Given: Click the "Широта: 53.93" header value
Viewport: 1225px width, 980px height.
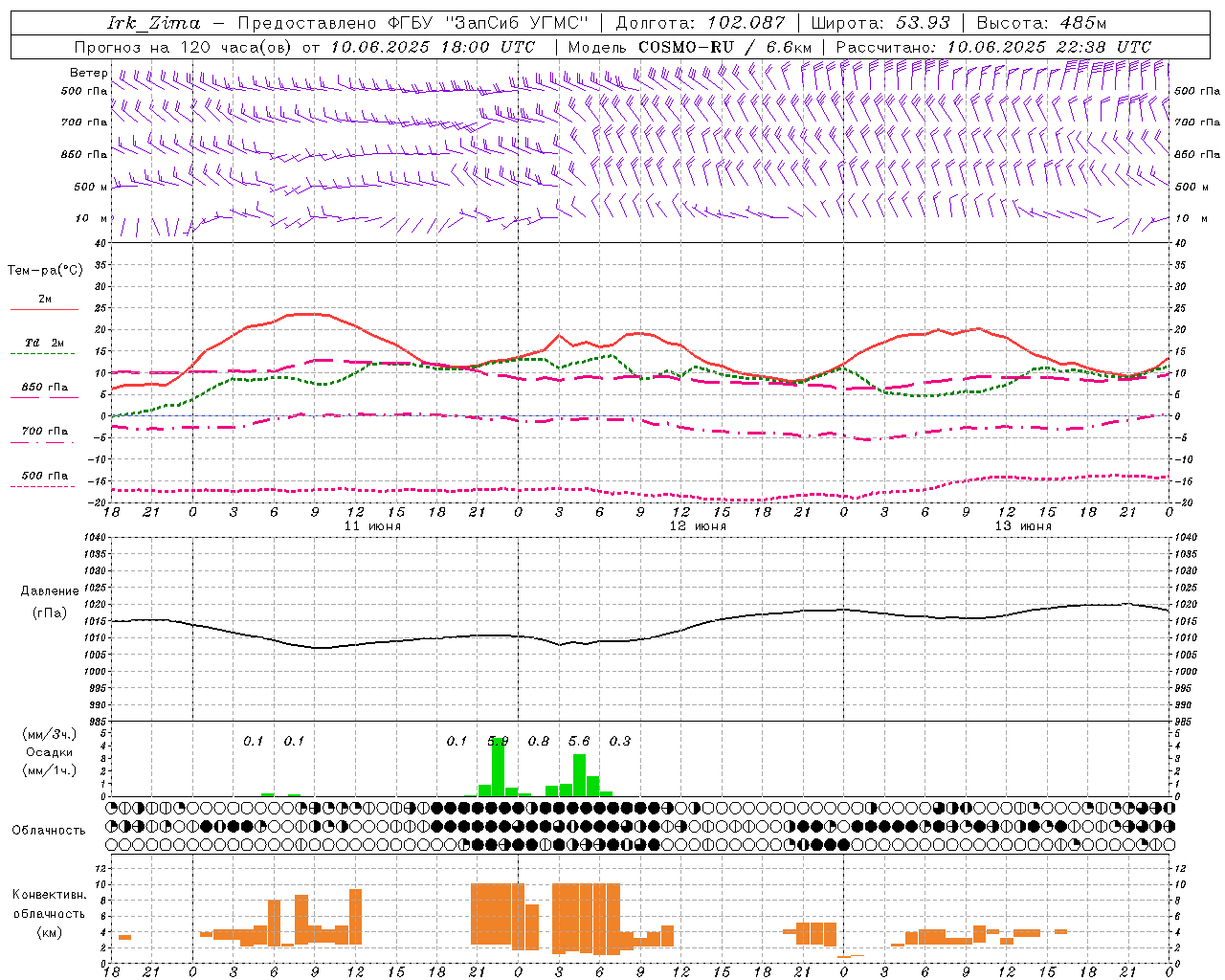Looking at the screenshot, I should click(x=880, y=23).
